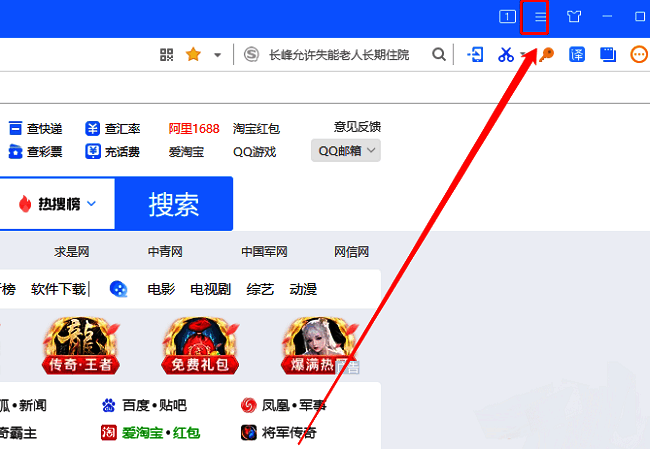This screenshot has height=449, width=650.
Task: Open the 将军传奇 link
Action: coord(289,433)
